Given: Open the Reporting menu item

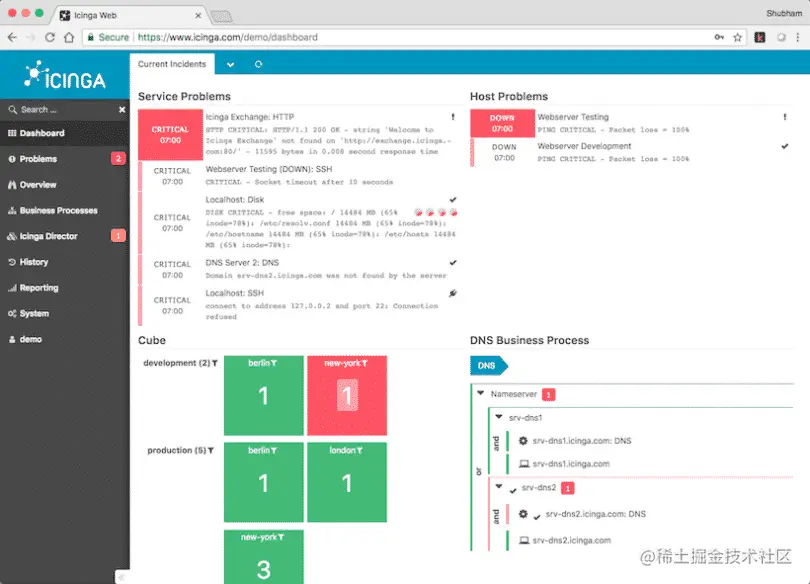Looking at the screenshot, I should 65,288.
